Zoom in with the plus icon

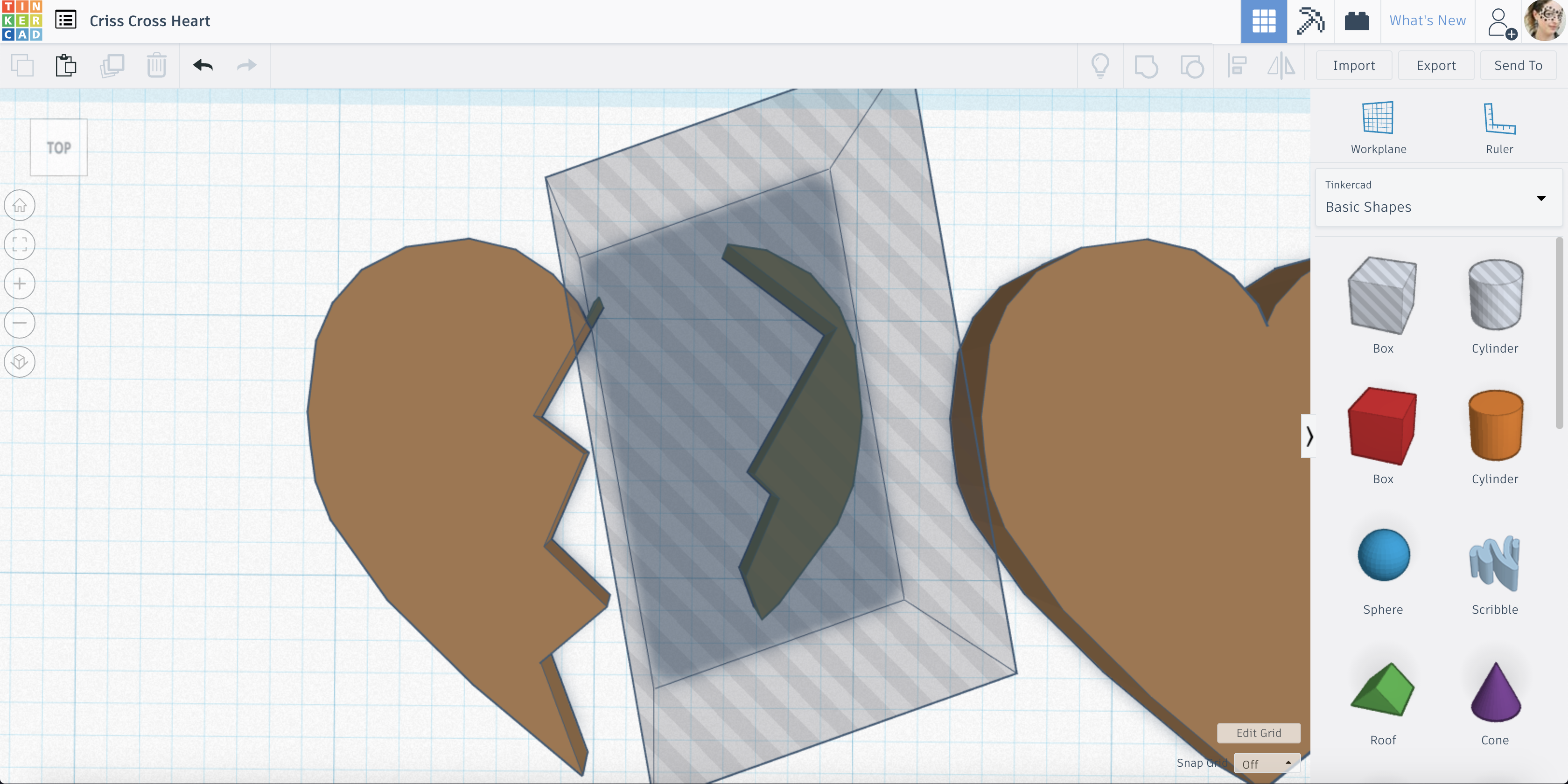point(20,284)
